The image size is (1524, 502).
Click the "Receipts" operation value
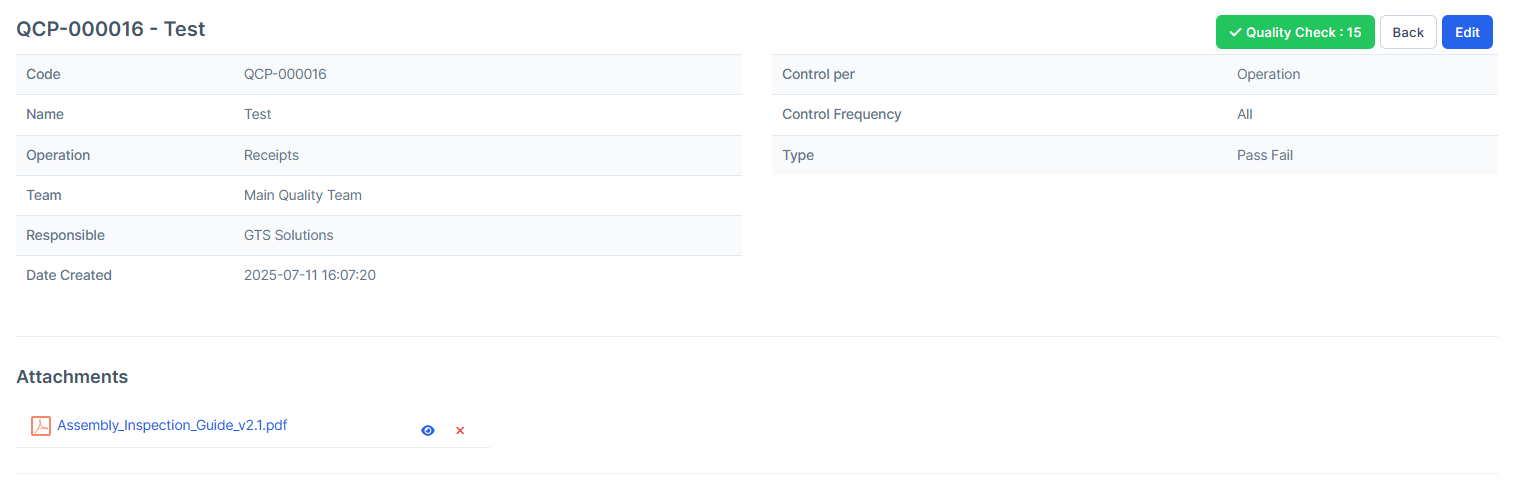point(271,155)
